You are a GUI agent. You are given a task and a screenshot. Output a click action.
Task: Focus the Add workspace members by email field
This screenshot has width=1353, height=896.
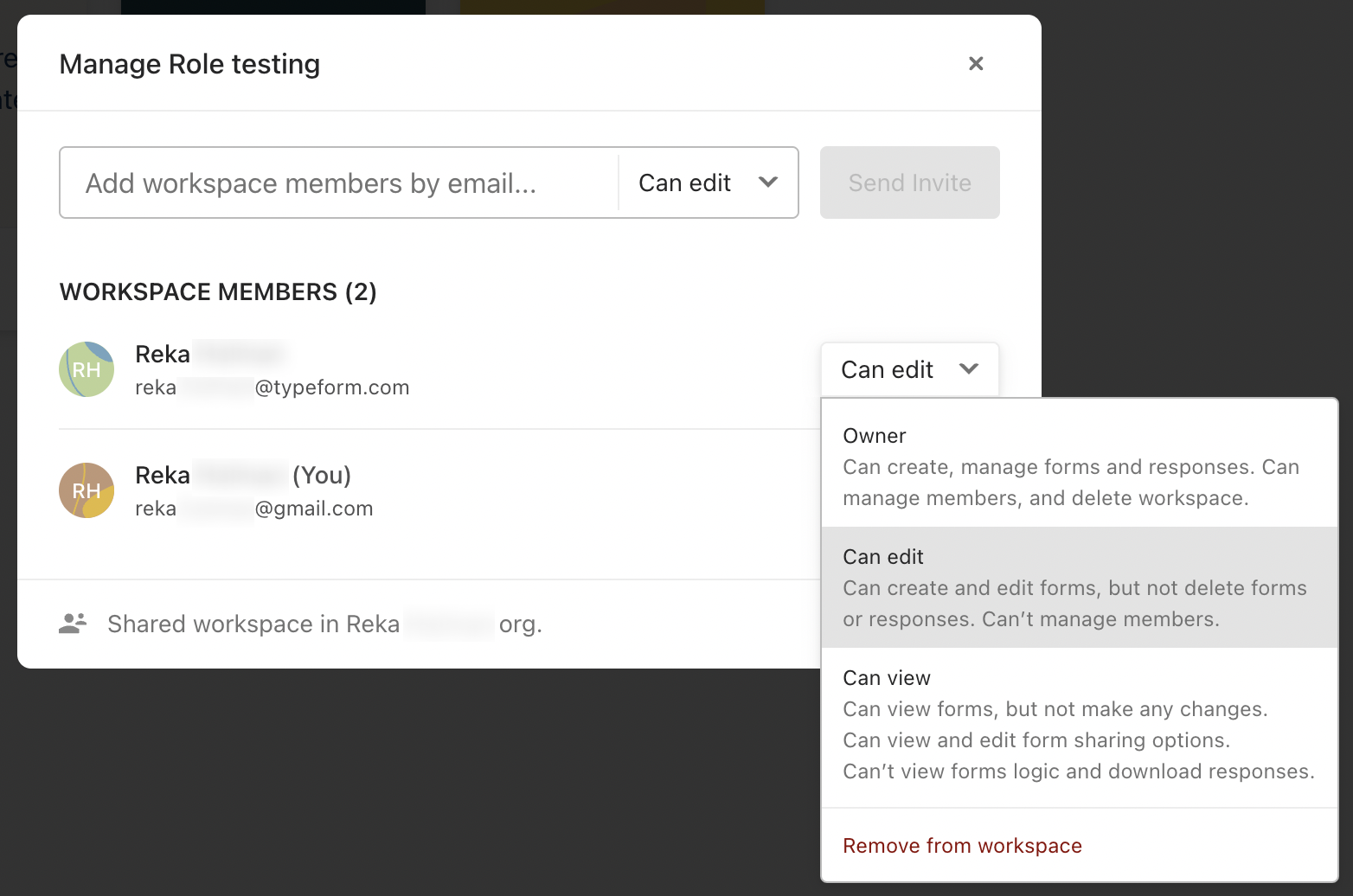click(339, 182)
